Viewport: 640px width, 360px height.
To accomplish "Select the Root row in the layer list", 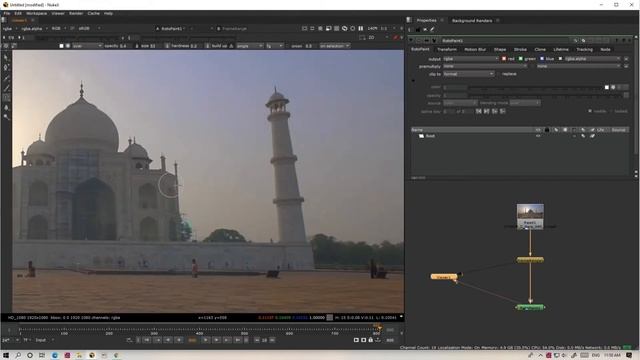I will 520,136.
